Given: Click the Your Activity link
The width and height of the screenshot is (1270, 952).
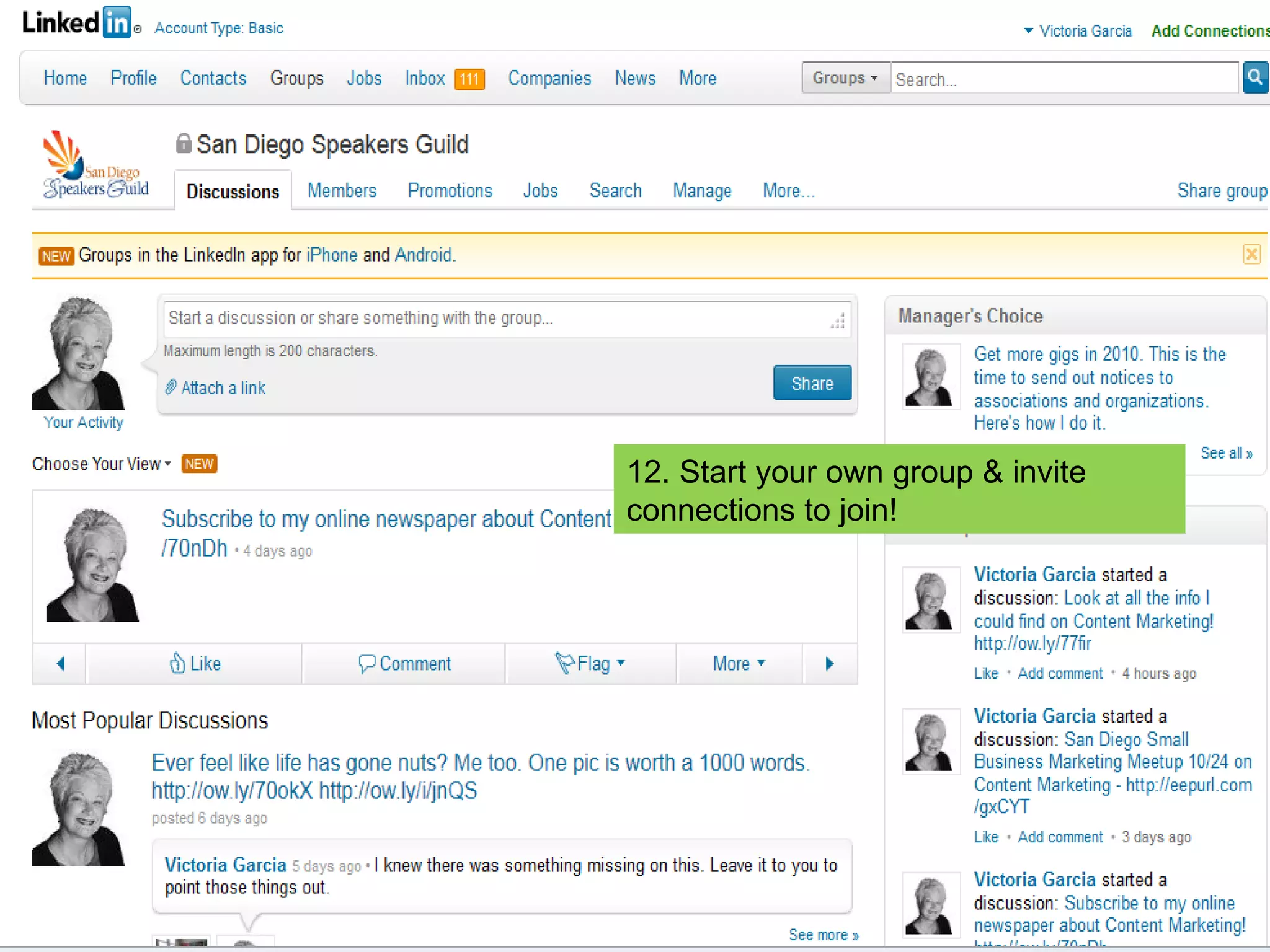Looking at the screenshot, I should click(x=84, y=422).
